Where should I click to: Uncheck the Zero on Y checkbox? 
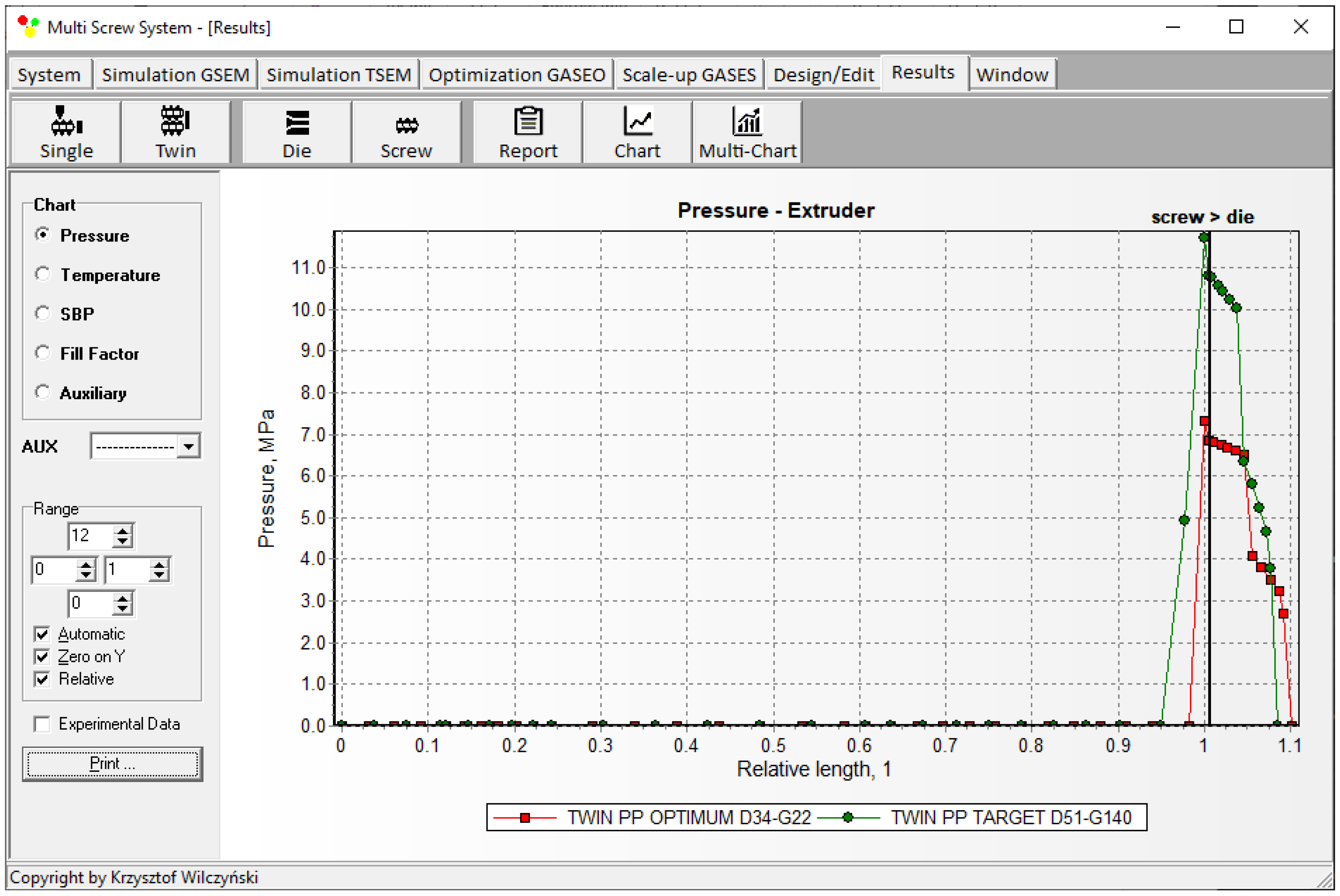click(x=42, y=657)
